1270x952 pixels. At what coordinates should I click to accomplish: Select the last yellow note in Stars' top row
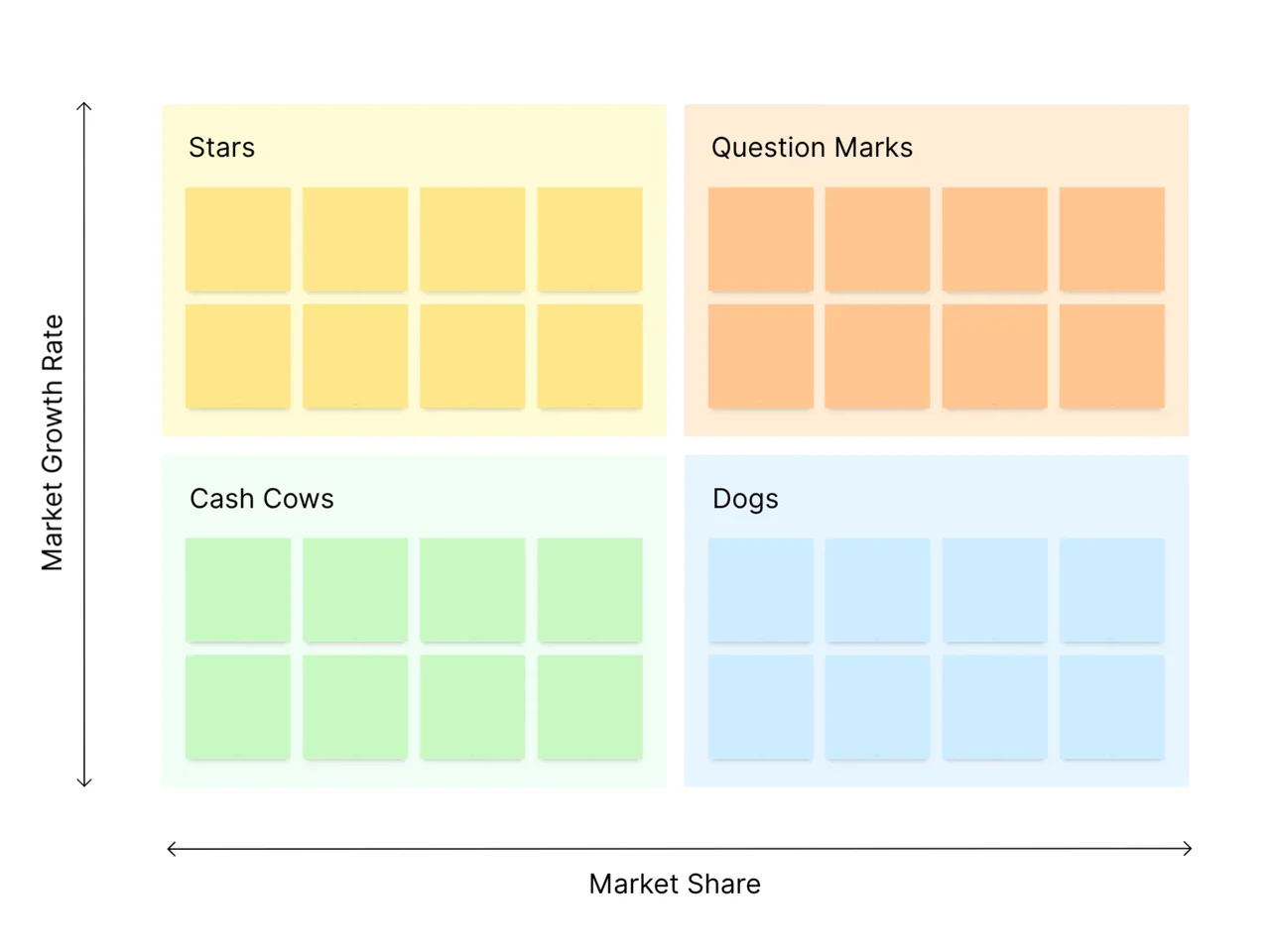[589, 239]
